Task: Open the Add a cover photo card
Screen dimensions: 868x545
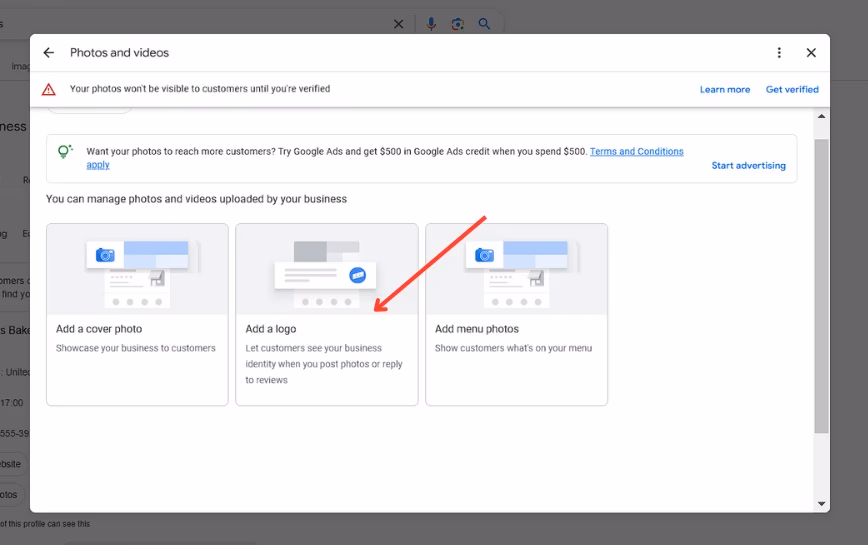Action: coord(137,314)
